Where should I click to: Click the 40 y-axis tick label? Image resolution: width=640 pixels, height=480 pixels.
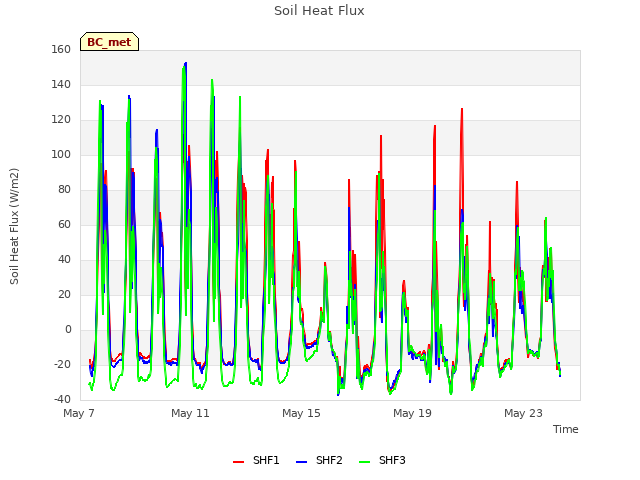click(x=64, y=260)
